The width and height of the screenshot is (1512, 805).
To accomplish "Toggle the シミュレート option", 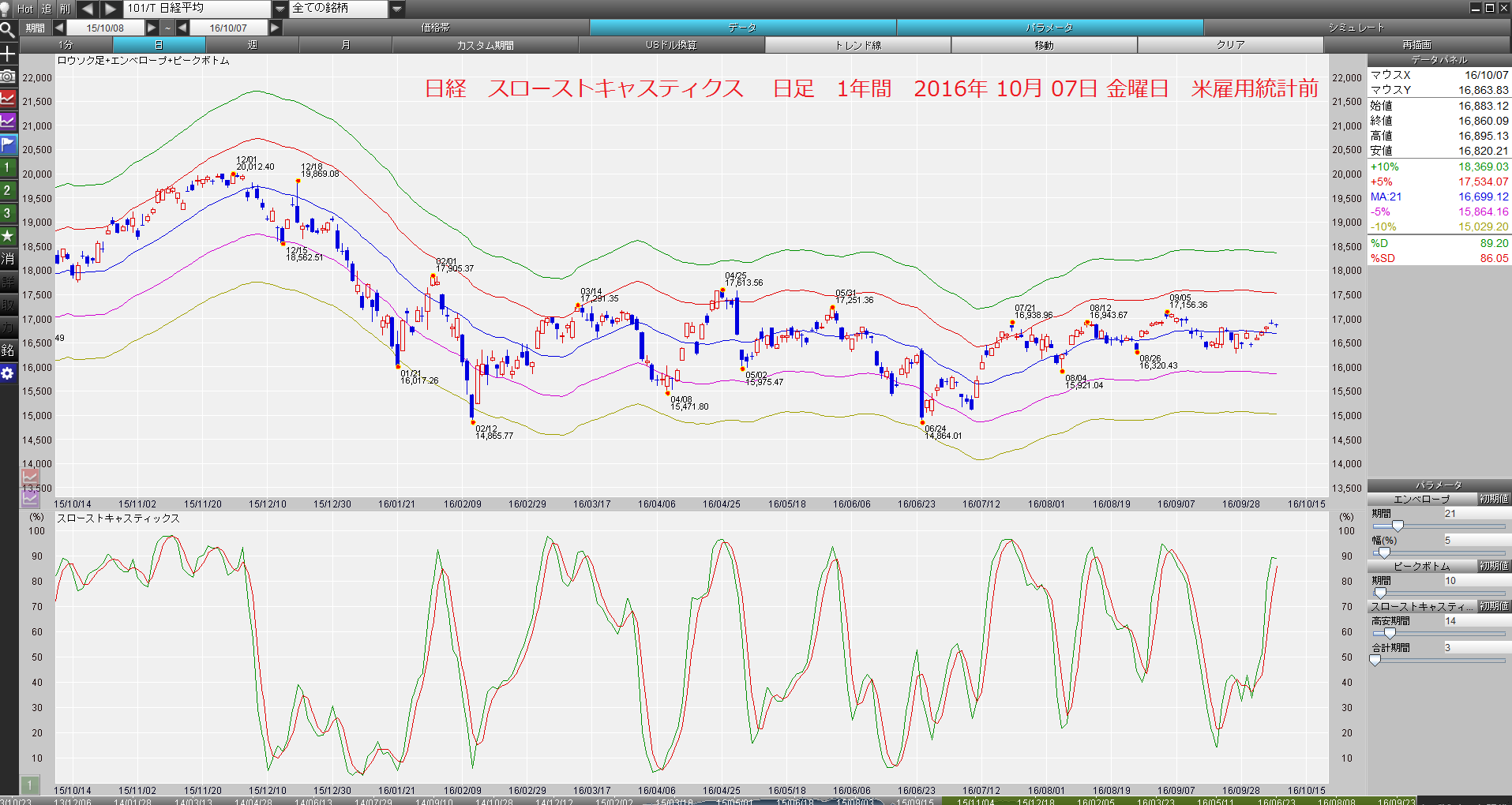I will [1356, 28].
